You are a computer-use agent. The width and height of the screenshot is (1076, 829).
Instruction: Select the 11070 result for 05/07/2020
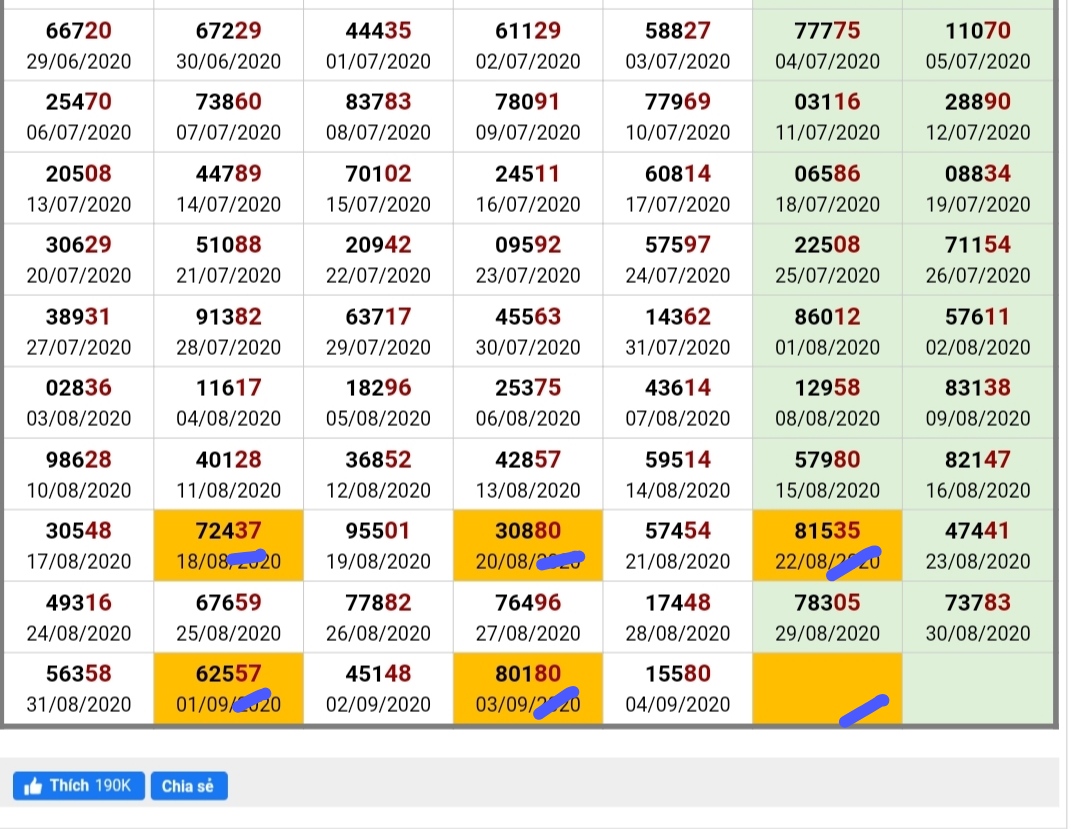[977, 45]
